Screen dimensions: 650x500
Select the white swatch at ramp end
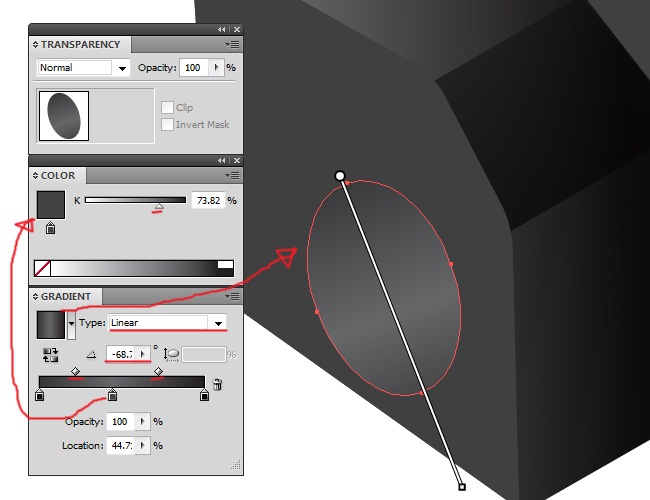point(226,265)
